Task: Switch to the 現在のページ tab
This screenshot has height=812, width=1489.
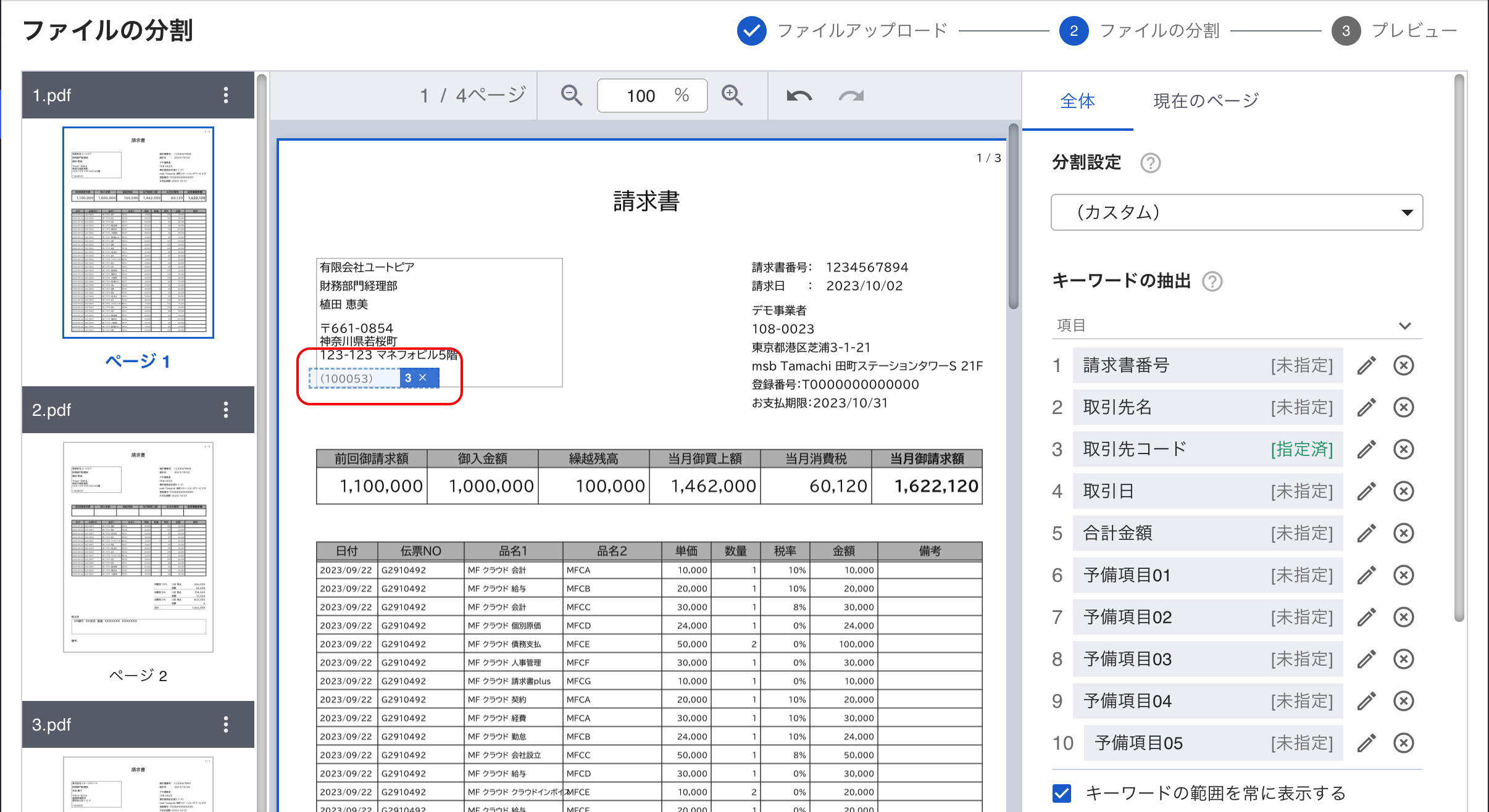Action: (1206, 101)
